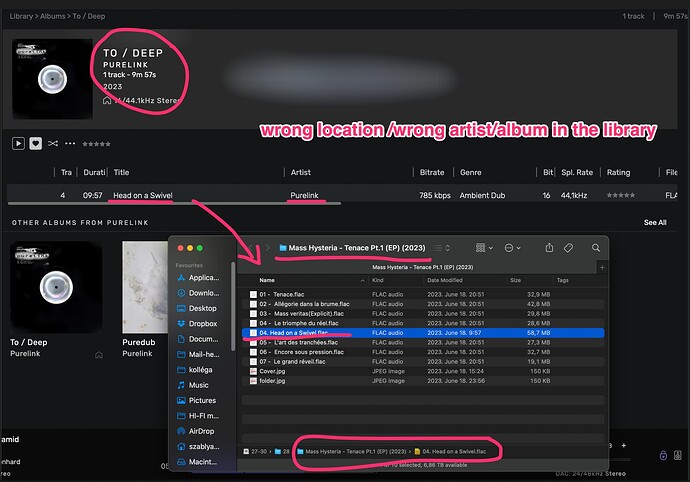Open Macint... disk in Finder sidebar
The height and width of the screenshot is (482, 690).
tap(197, 462)
